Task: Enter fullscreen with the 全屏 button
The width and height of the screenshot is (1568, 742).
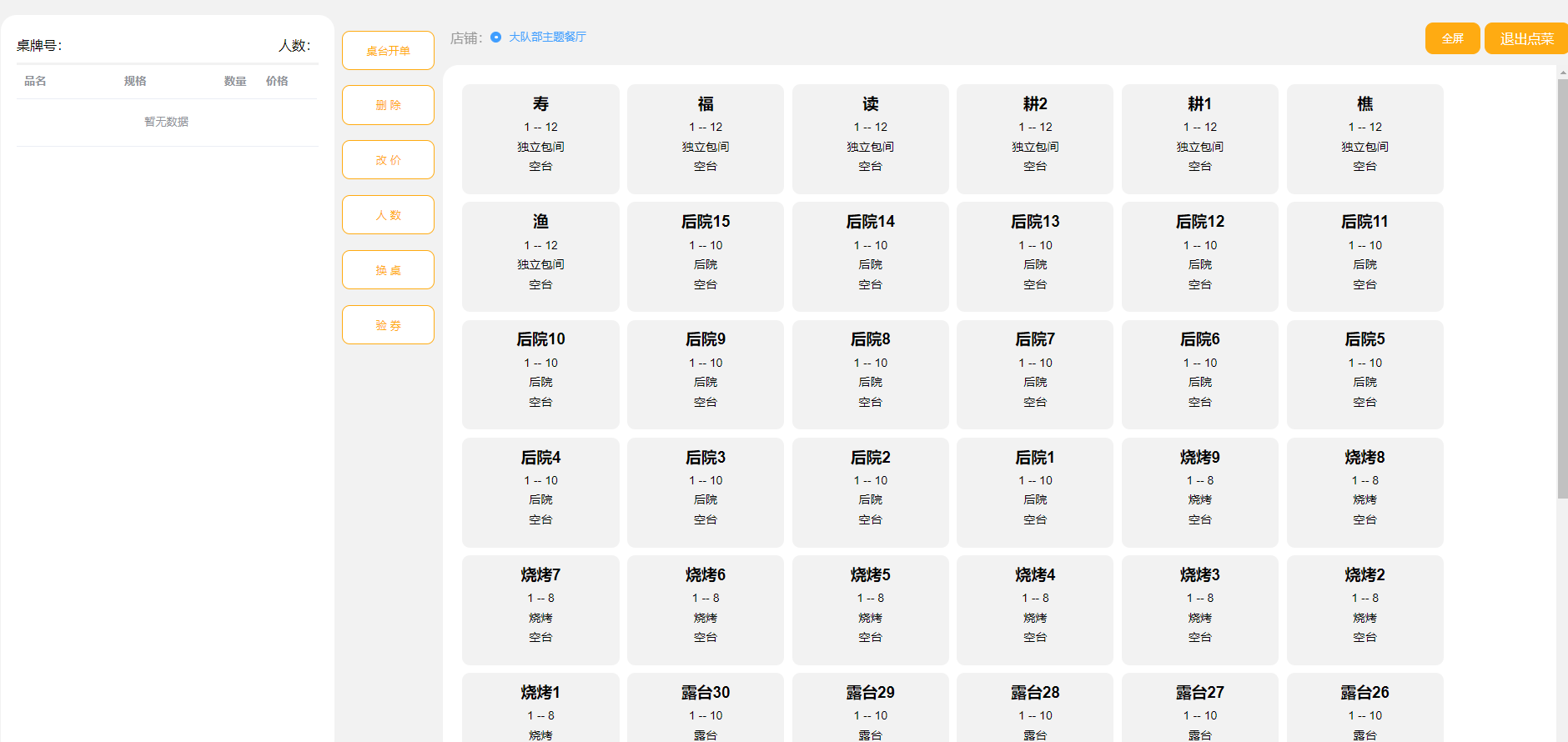Action: coord(1452,38)
